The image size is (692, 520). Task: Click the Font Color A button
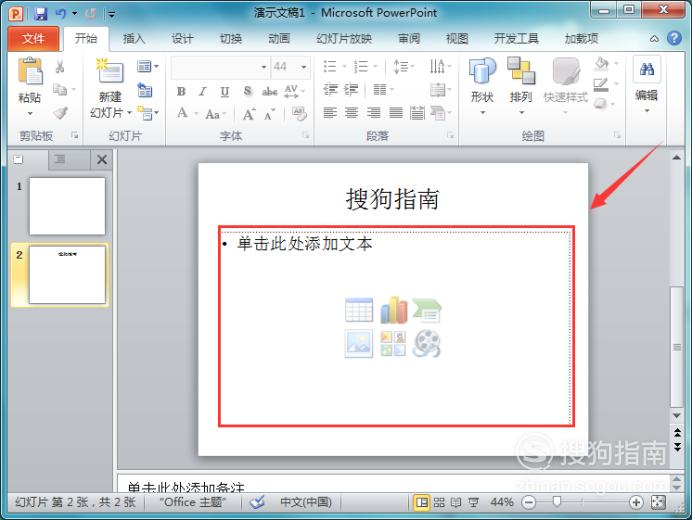coord(182,113)
